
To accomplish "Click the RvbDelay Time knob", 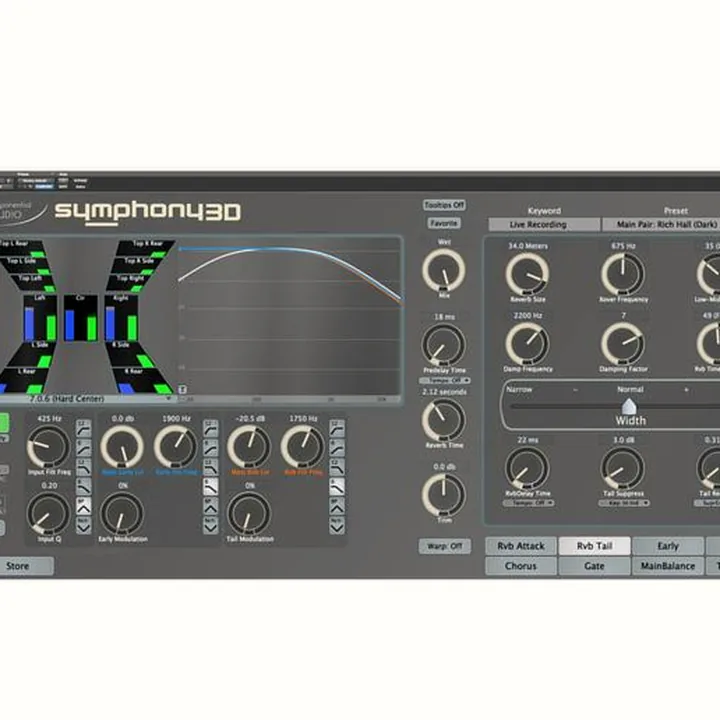I will 527,468.
